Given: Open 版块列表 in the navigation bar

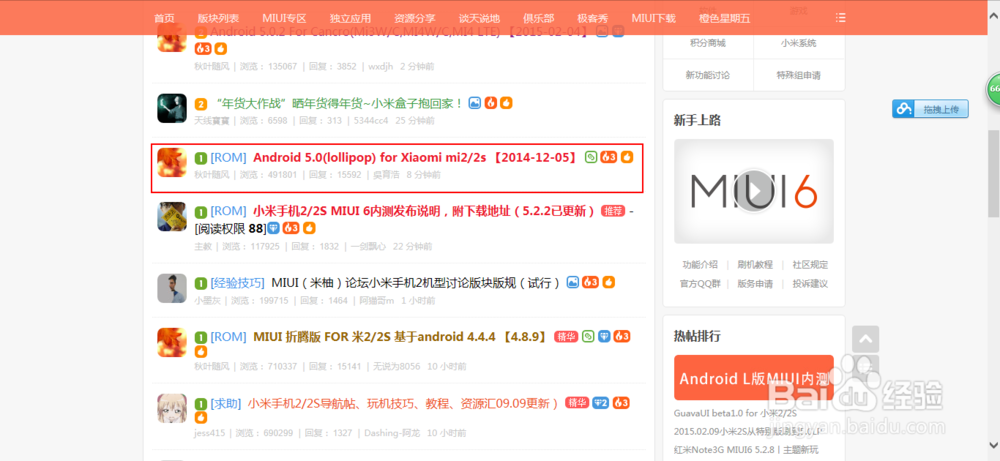Looking at the screenshot, I should pos(218,18).
